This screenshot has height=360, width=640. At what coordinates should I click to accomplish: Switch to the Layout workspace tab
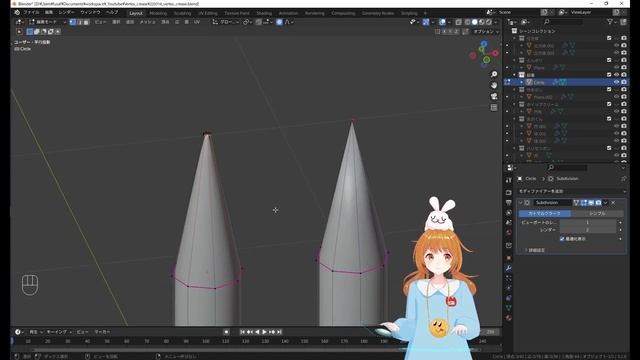136,13
